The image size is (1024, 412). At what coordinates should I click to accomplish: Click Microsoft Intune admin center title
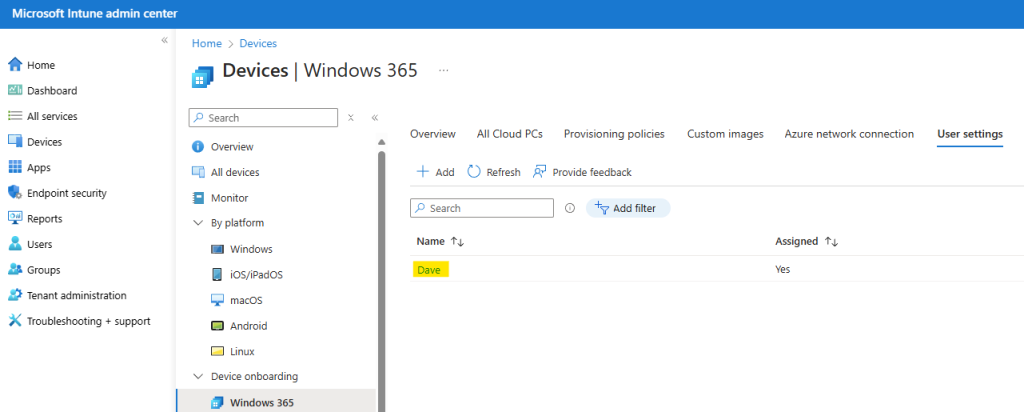coord(95,14)
